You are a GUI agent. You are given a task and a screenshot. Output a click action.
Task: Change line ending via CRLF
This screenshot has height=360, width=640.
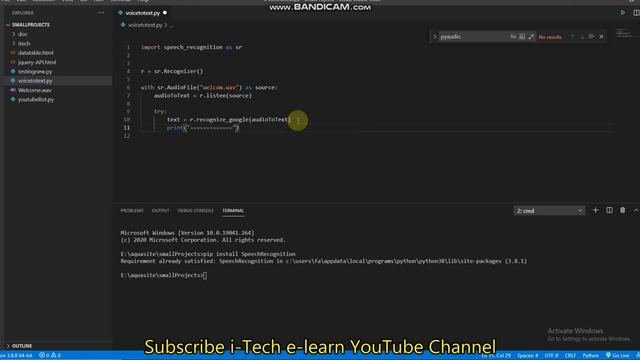[570, 356]
